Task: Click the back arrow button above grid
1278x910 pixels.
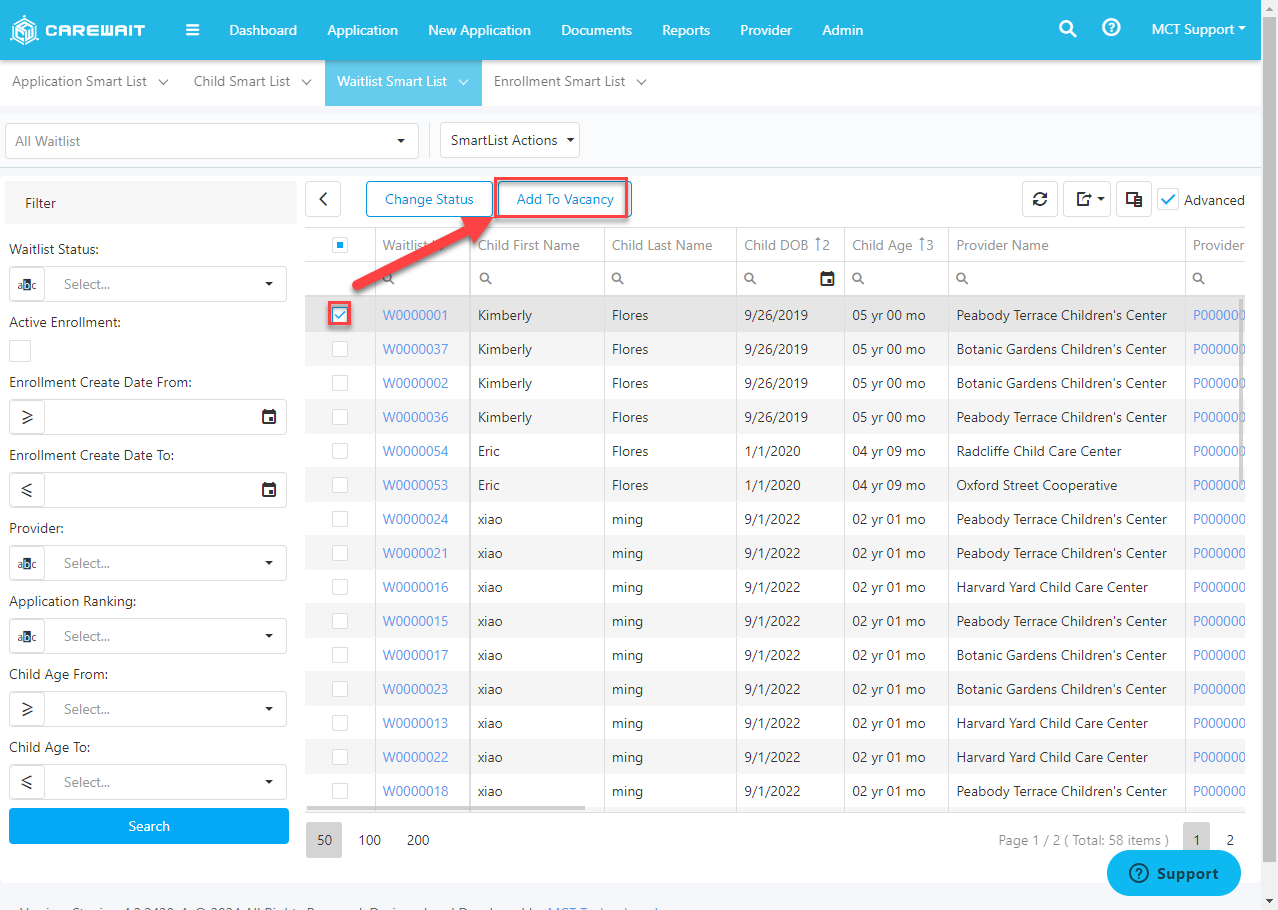Action: pyautogui.click(x=323, y=199)
